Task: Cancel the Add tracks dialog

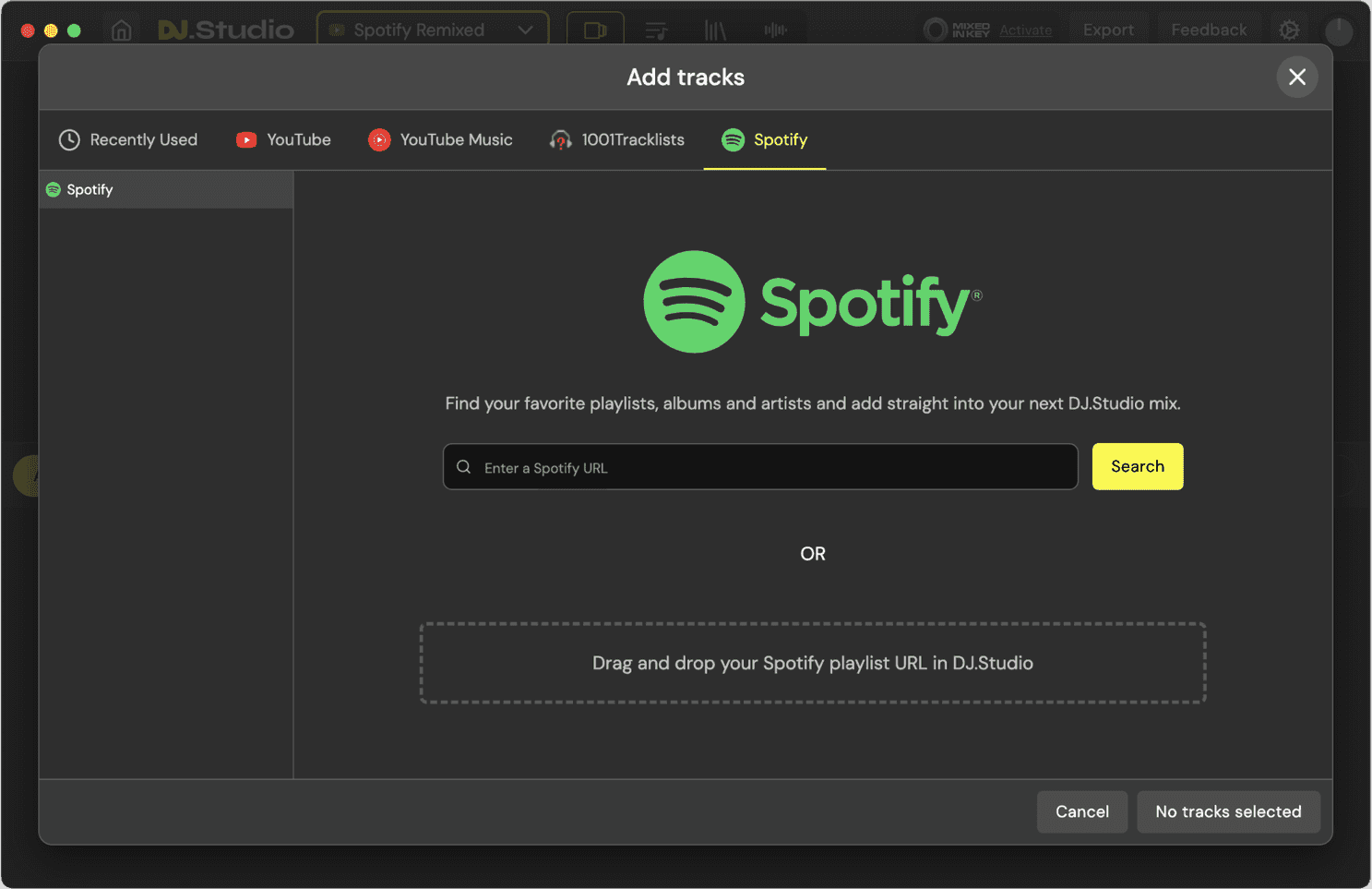Action: point(1081,811)
